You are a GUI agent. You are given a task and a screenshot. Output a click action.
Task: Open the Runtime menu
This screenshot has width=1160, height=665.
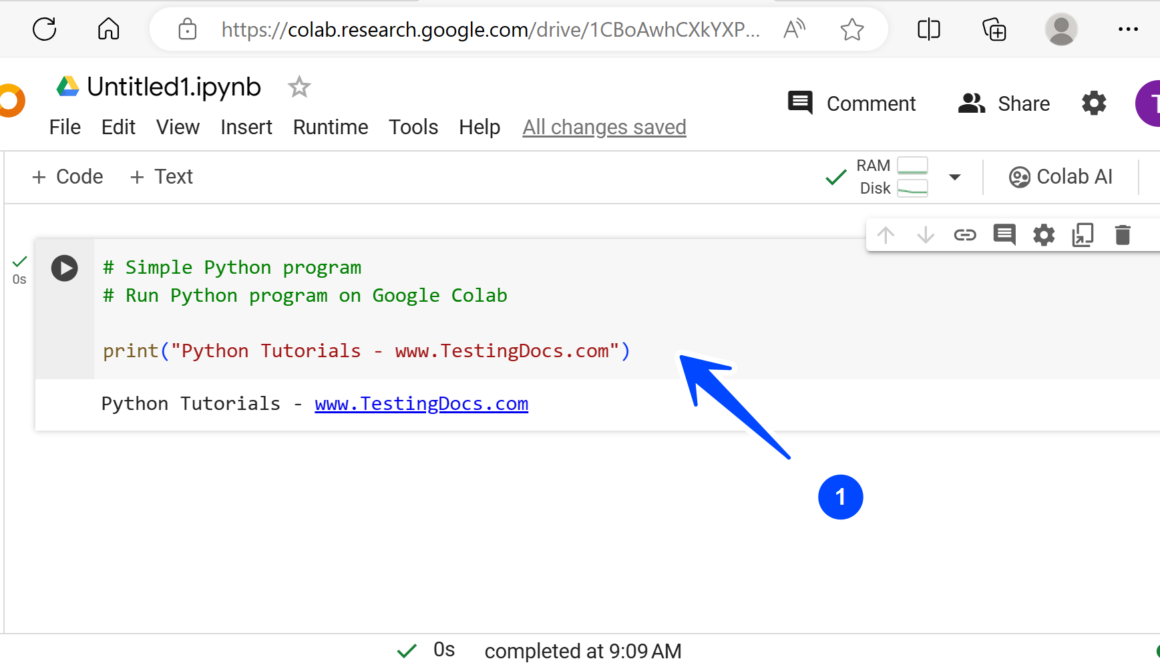coord(330,127)
